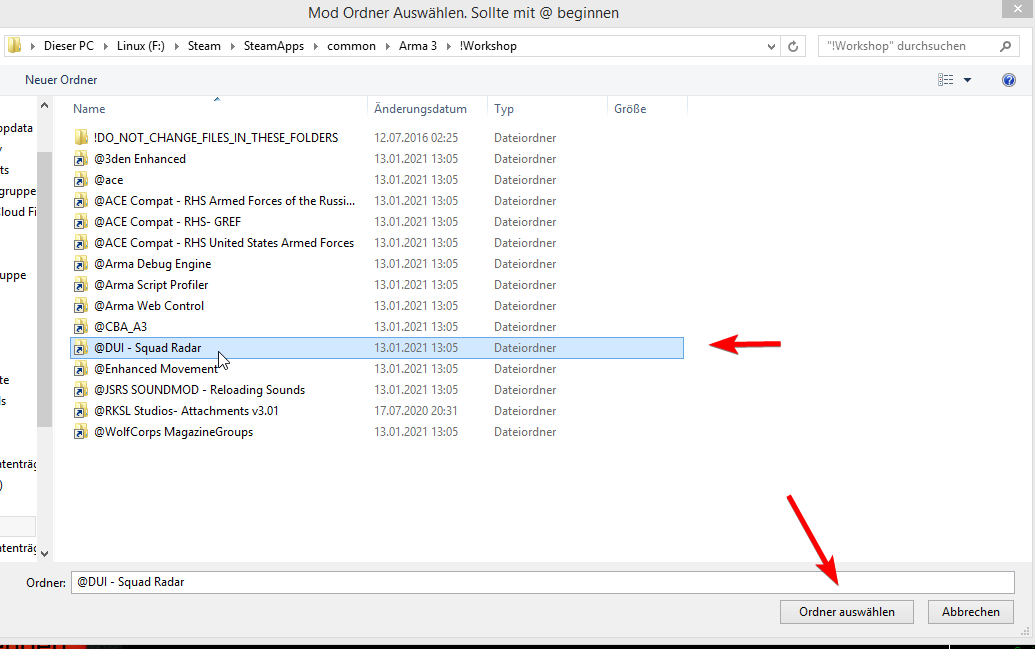
Task: Select the !DO_NOT_CHANGE_FILES_IN_THESE_FOLDERS folder icon
Action: (x=81, y=138)
